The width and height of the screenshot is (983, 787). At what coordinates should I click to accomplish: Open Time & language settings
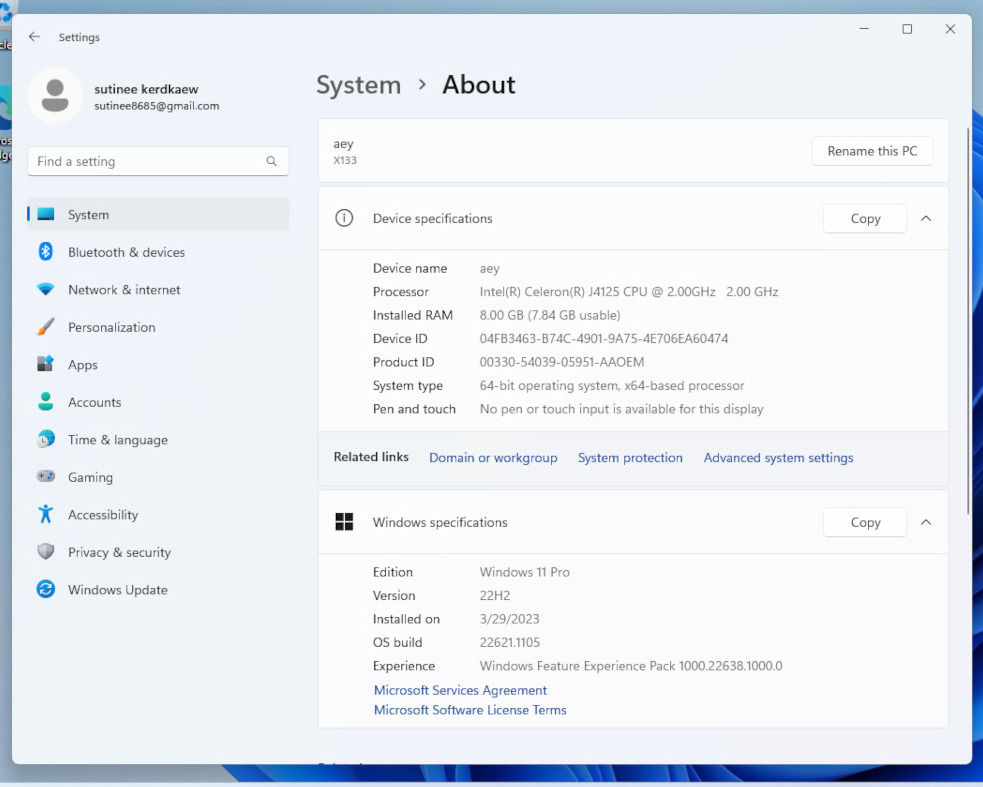coord(158,440)
